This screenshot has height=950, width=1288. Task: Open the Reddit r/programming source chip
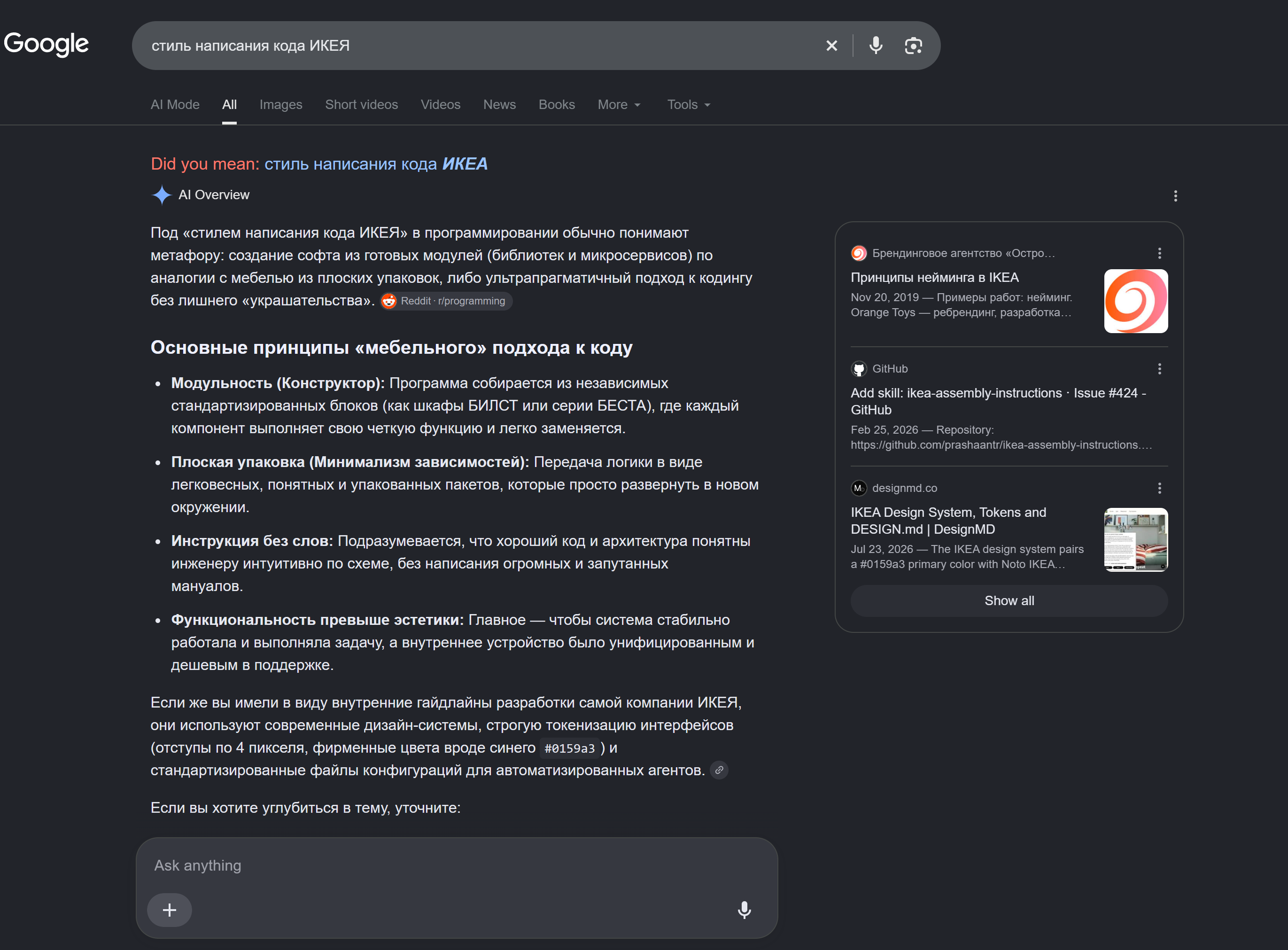(x=446, y=301)
